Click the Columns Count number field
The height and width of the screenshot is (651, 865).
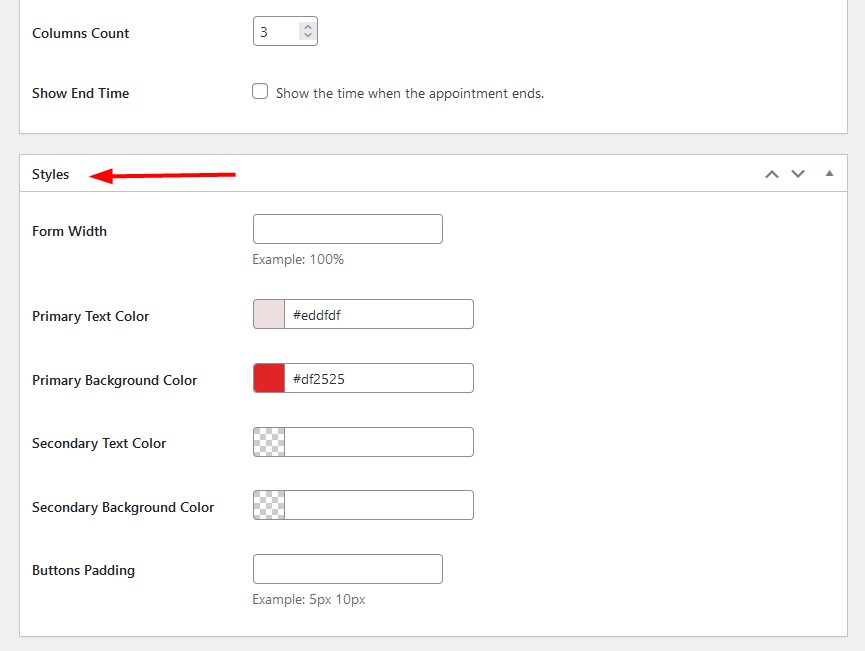point(285,31)
